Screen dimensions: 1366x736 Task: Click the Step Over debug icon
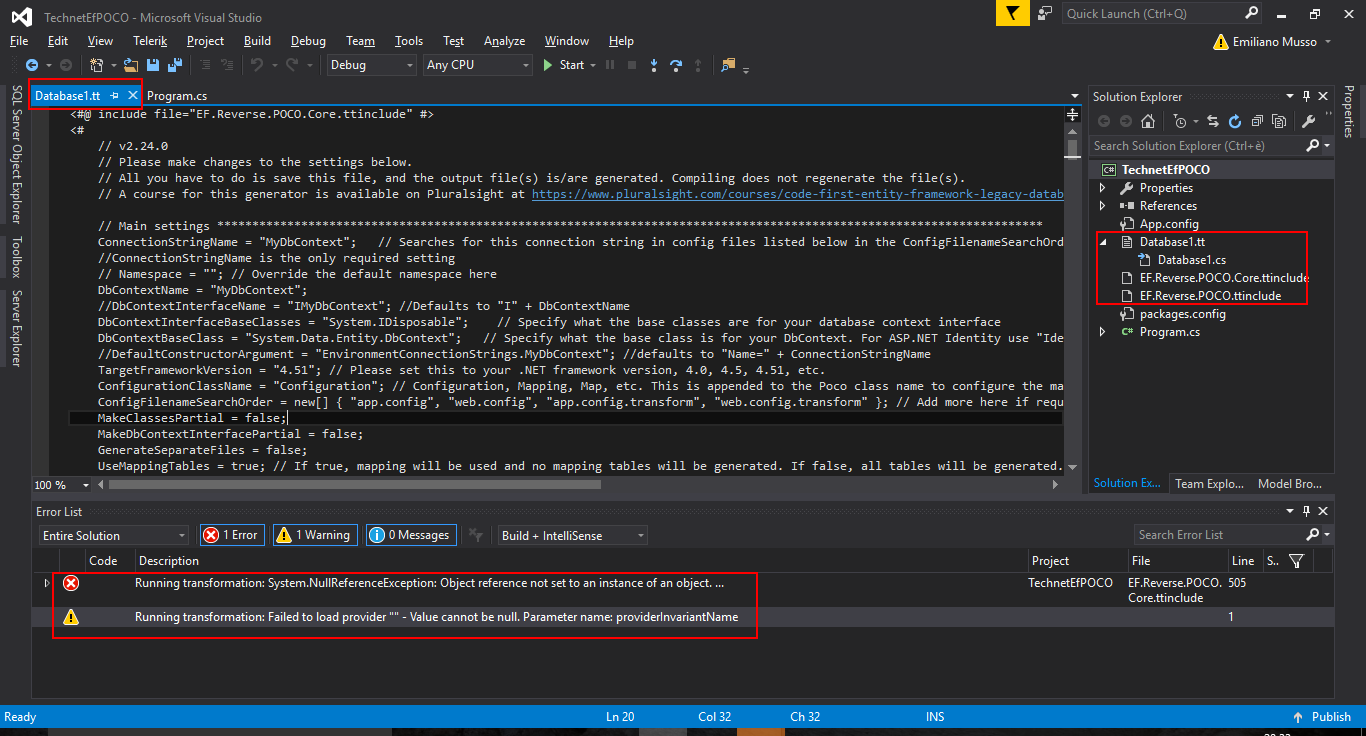coord(676,65)
